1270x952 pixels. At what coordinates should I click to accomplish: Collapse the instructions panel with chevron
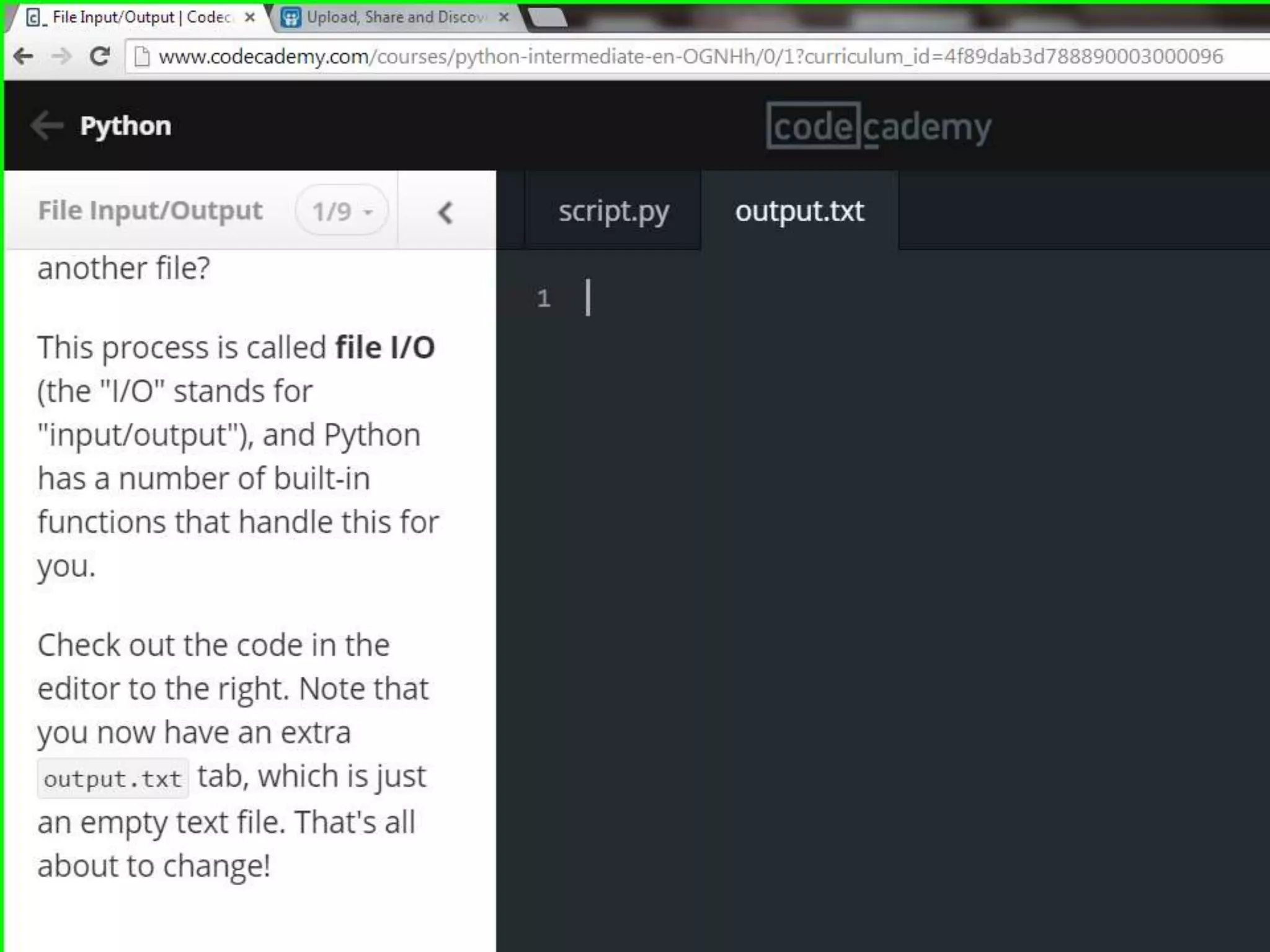point(446,213)
